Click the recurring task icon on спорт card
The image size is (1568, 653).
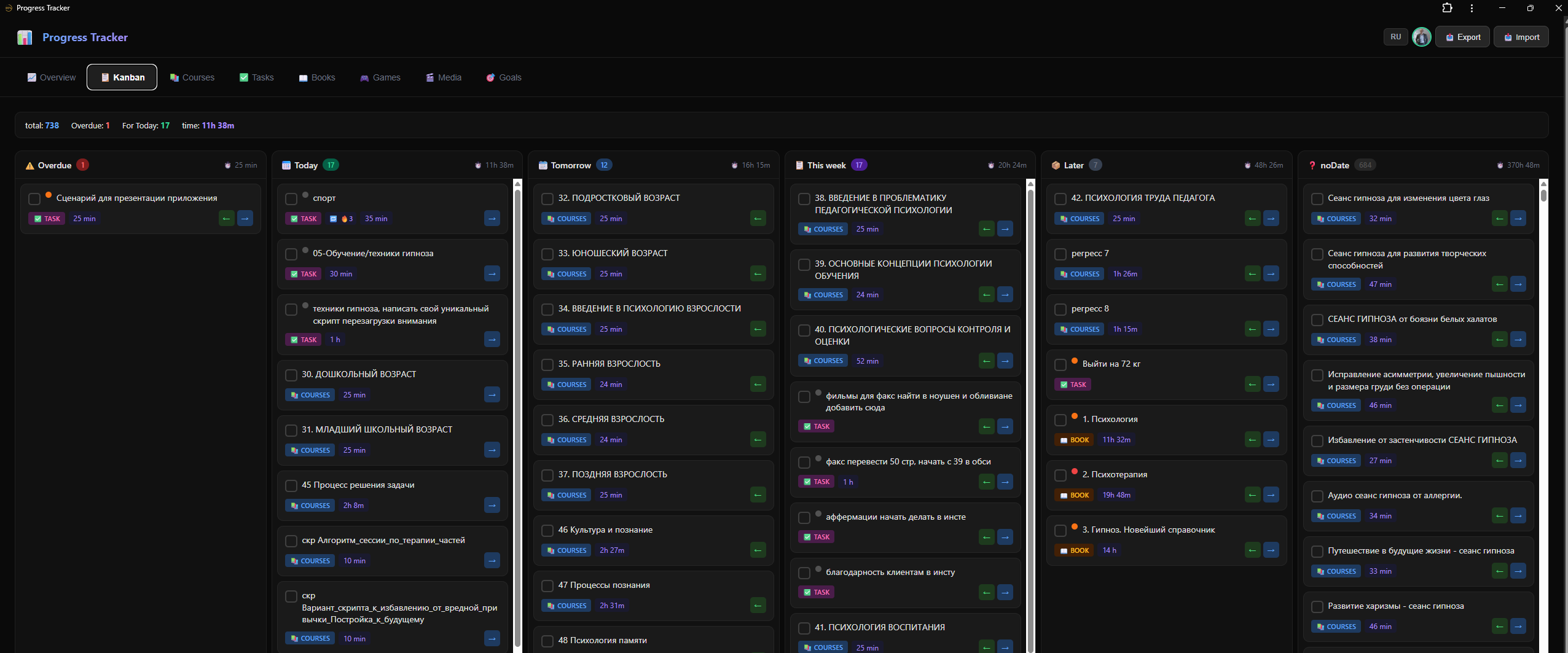[x=334, y=219]
